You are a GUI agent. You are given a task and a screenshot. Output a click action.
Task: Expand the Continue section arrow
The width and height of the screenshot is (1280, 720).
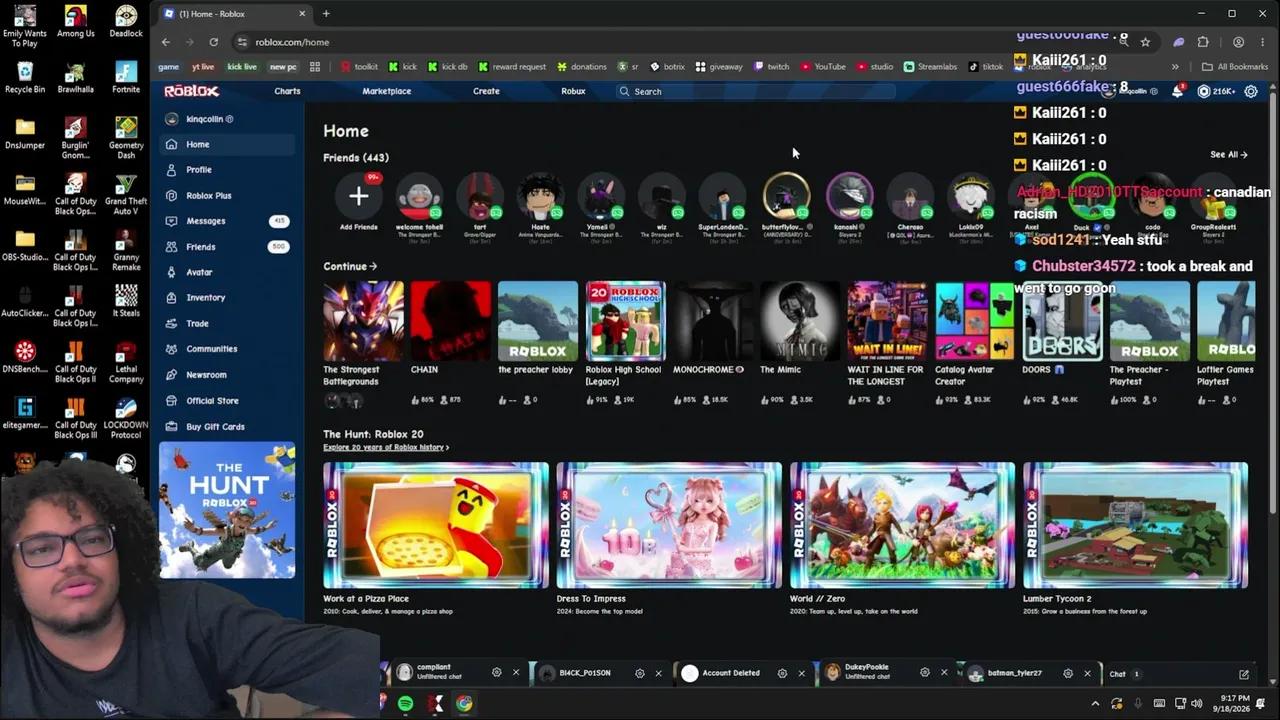(x=373, y=266)
